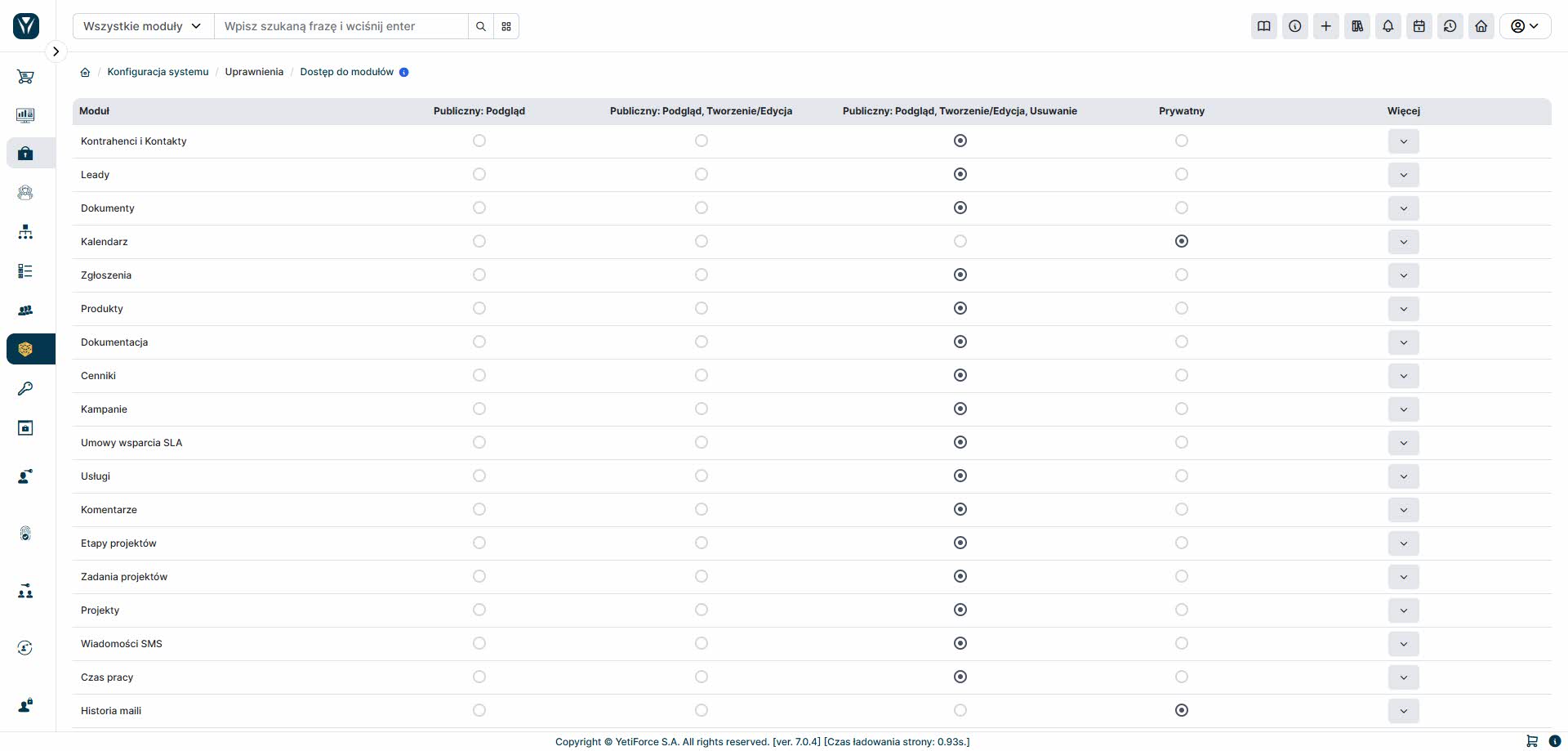
Task: Click the Prywatny column header
Action: tap(1182, 111)
